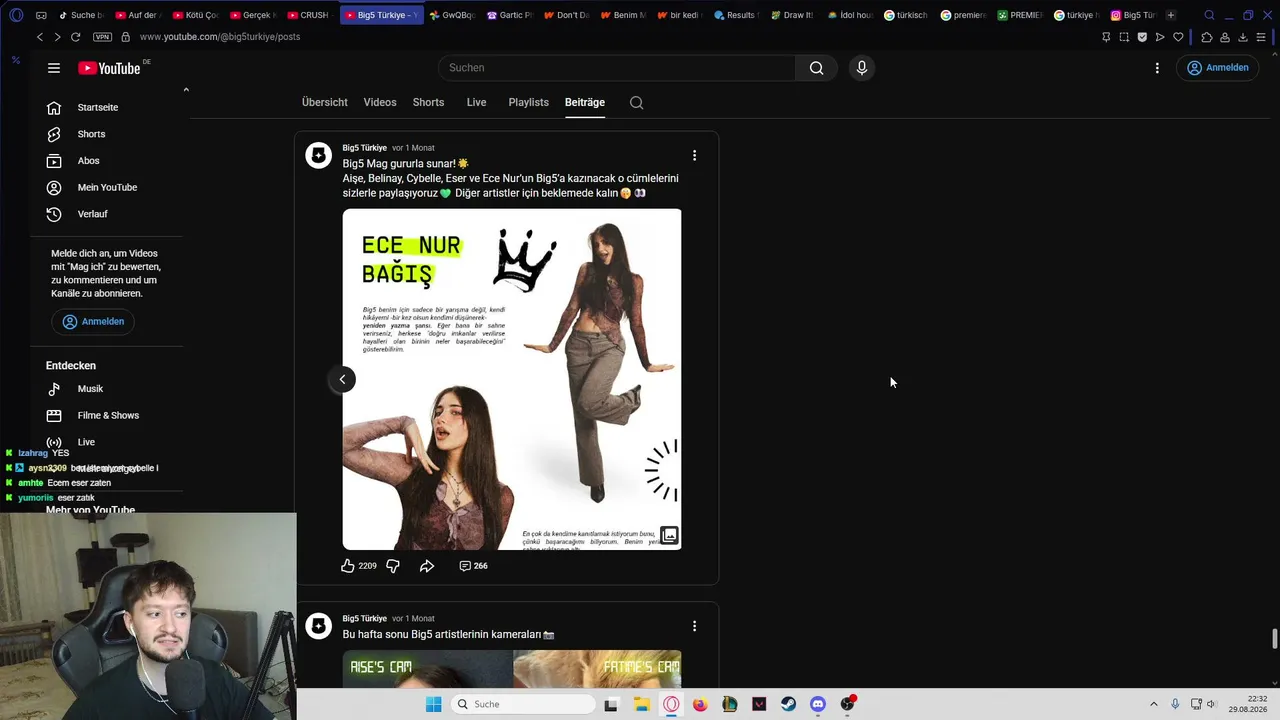Go back in browser history
This screenshot has width=1280, height=720.
[x=40, y=37]
